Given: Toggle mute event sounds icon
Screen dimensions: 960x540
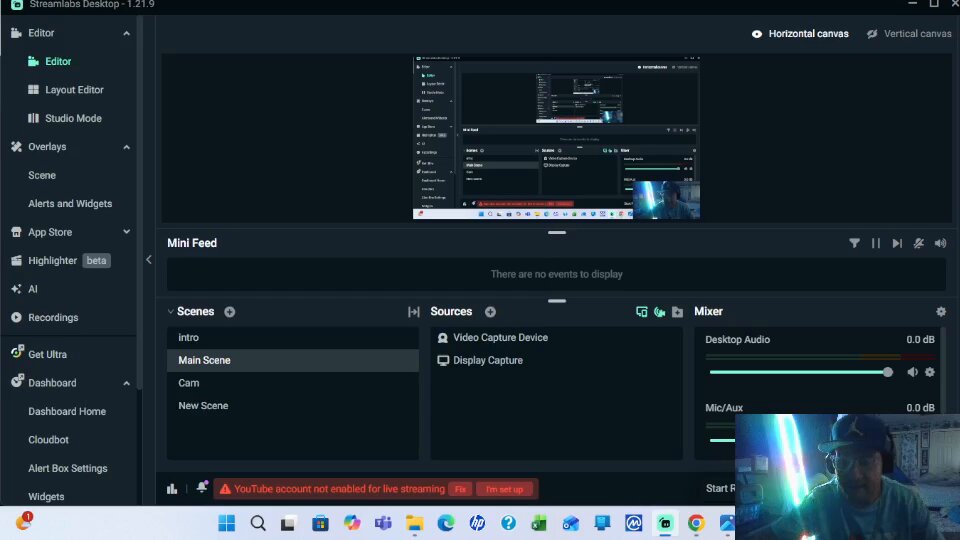Looking at the screenshot, I should click(x=918, y=243).
